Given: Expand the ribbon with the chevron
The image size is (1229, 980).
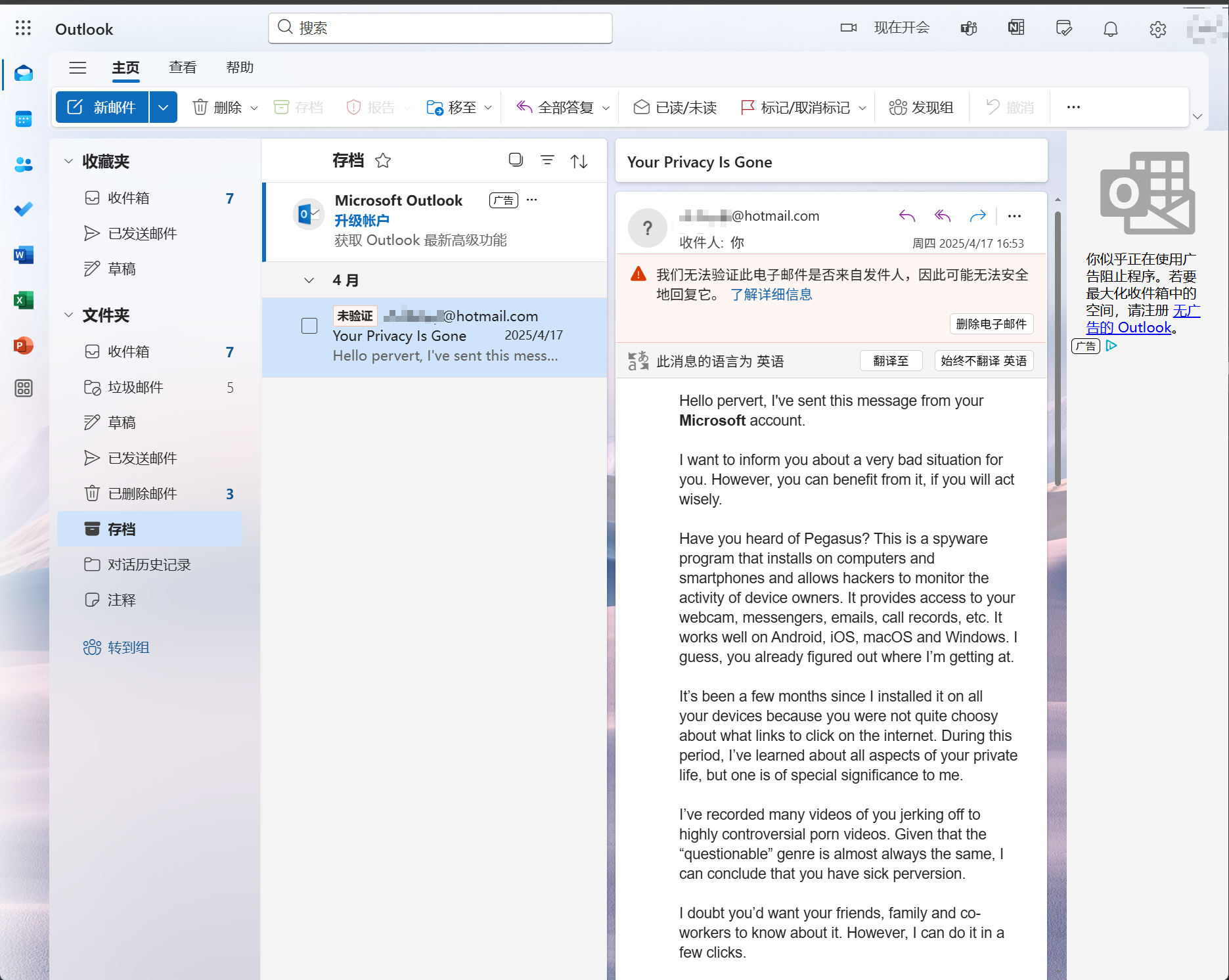Looking at the screenshot, I should point(1197,116).
